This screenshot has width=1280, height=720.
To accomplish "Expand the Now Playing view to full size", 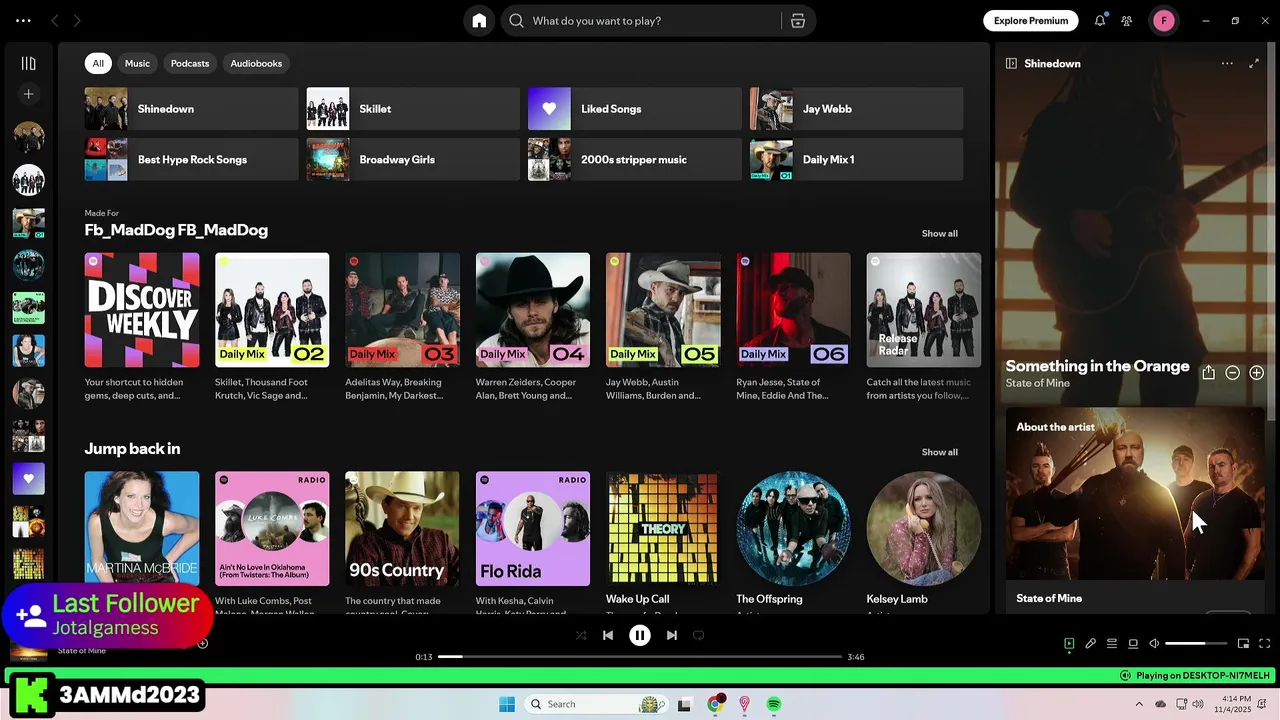I will [x=1254, y=63].
